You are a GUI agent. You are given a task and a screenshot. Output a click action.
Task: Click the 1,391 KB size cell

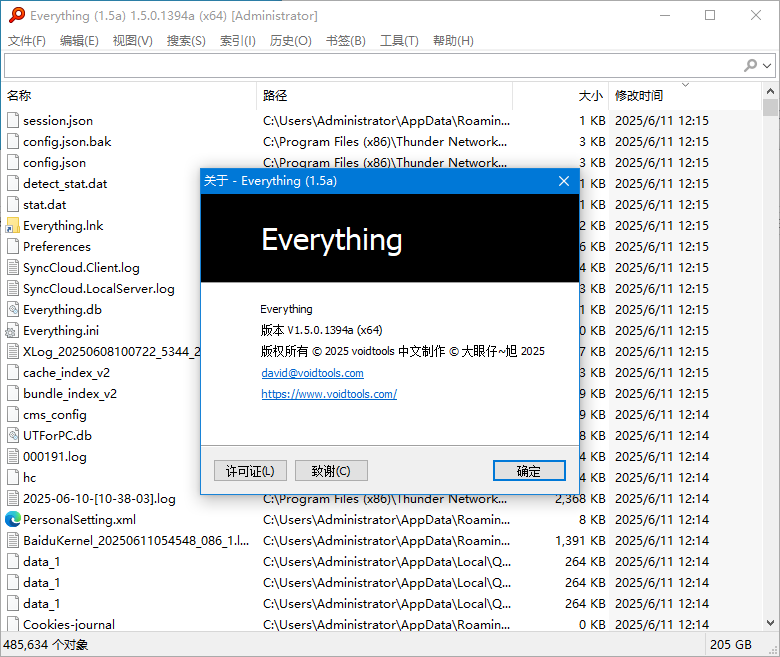[581, 541]
